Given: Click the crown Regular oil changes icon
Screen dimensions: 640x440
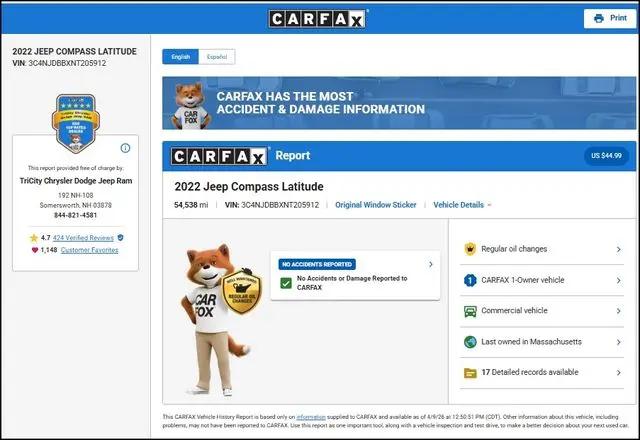Looking at the screenshot, I should (470, 249).
